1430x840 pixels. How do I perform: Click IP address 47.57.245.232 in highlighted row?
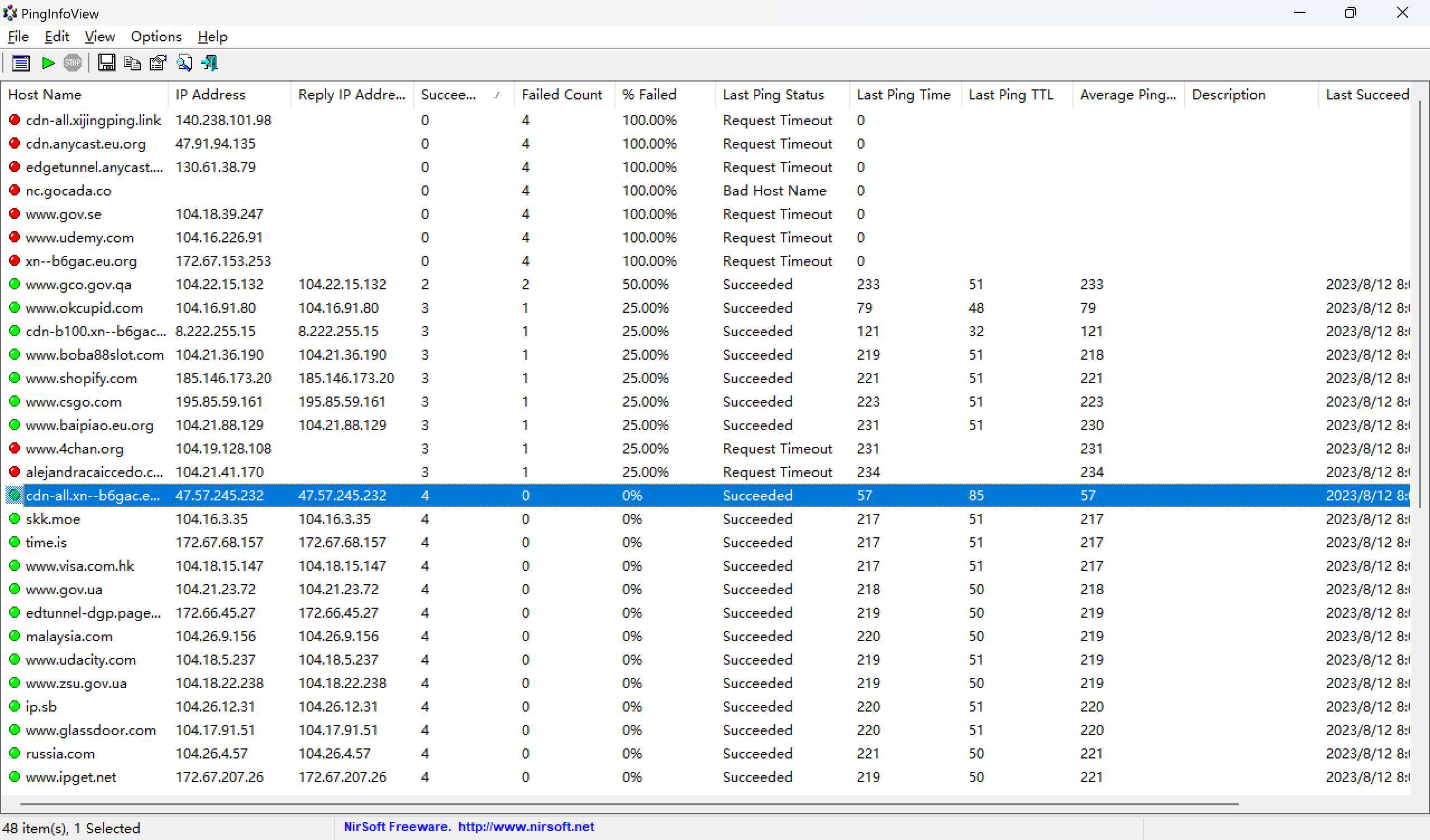click(x=220, y=495)
